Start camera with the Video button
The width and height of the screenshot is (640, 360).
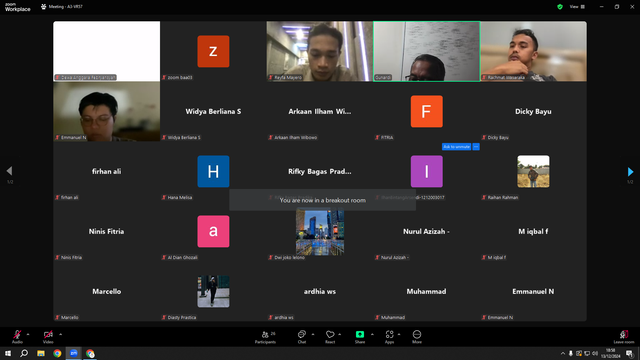[x=48, y=336]
